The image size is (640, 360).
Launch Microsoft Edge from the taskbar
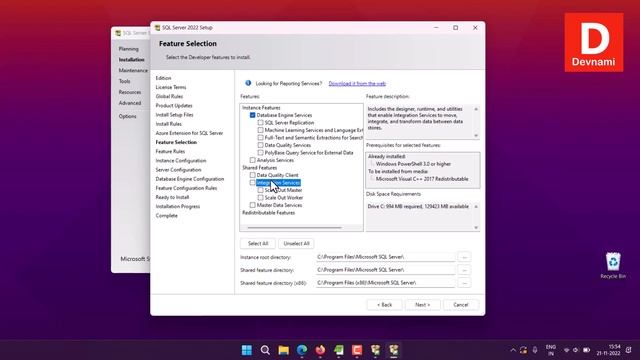click(302, 350)
